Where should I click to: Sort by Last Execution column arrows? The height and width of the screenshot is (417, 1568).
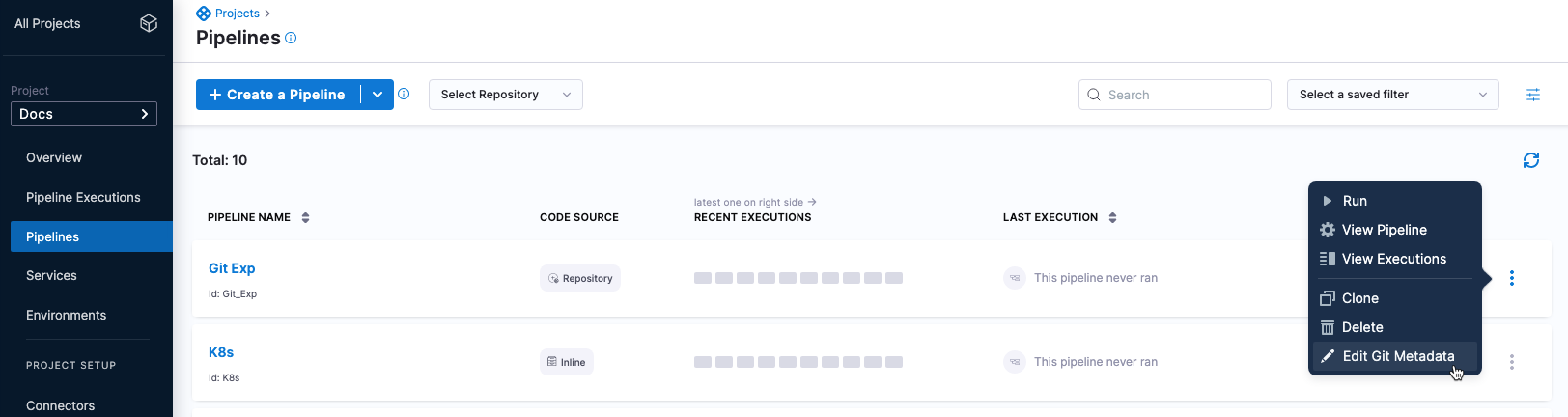1112,217
